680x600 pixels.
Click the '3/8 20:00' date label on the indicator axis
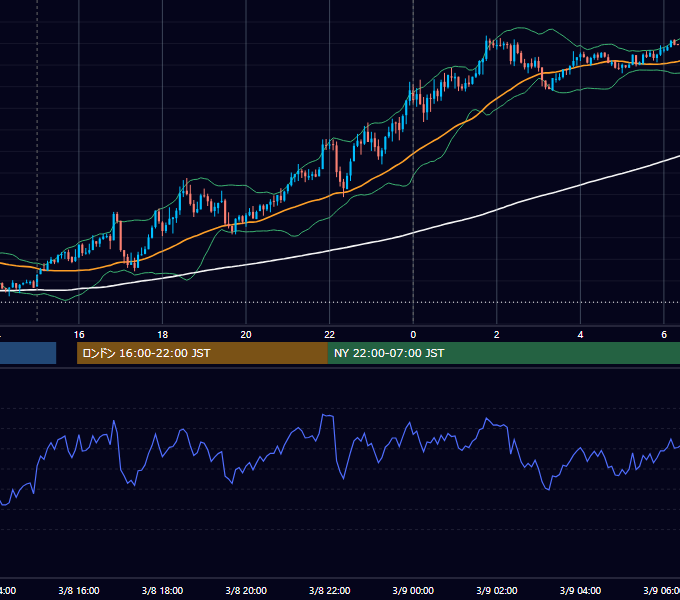246,591
